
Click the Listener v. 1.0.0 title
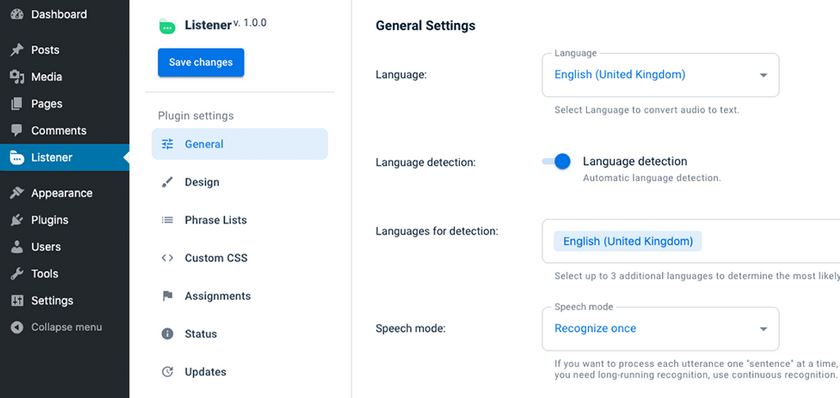click(x=225, y=25)
